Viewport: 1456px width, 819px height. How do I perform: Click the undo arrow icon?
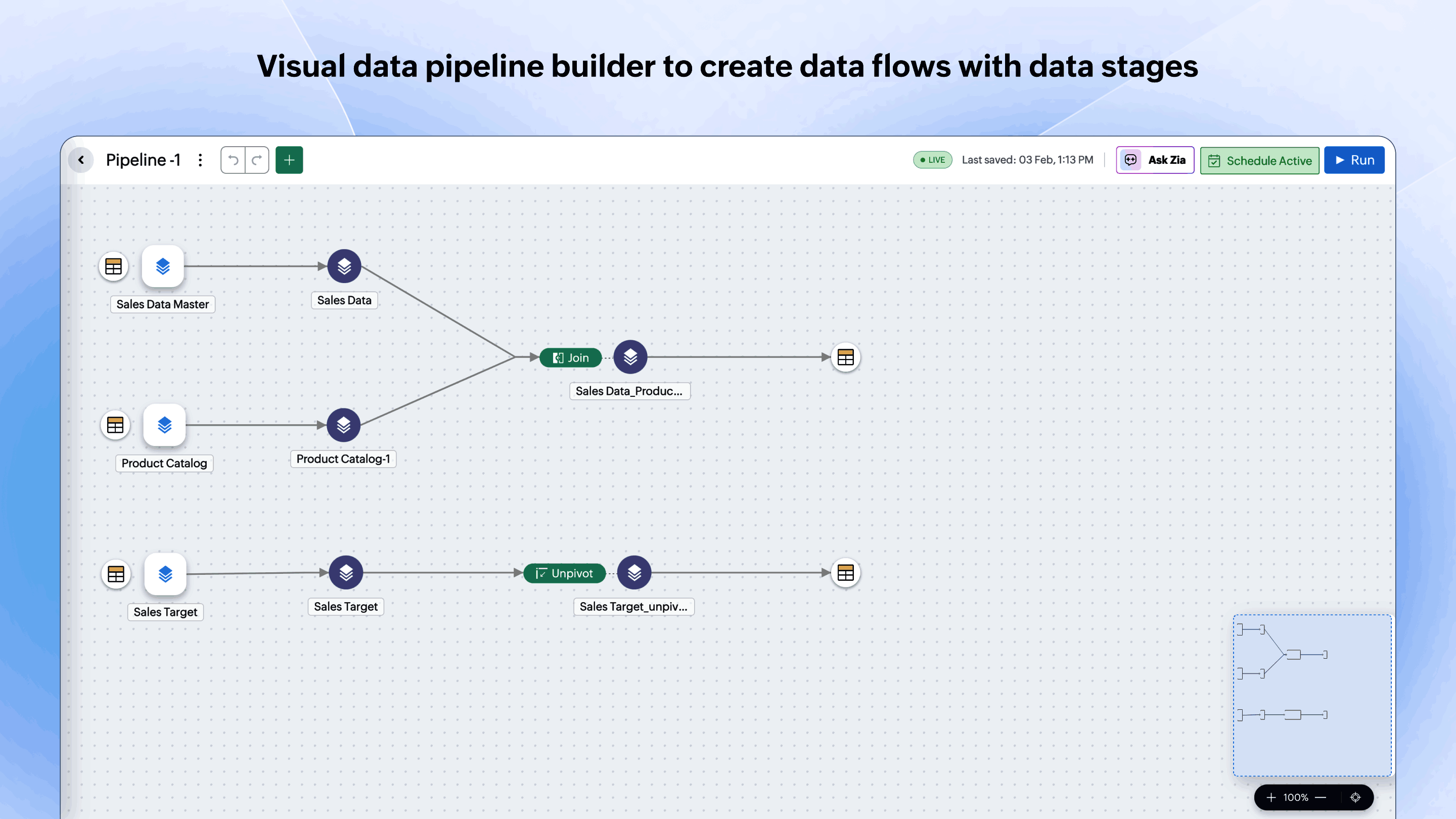pos(233,160)
